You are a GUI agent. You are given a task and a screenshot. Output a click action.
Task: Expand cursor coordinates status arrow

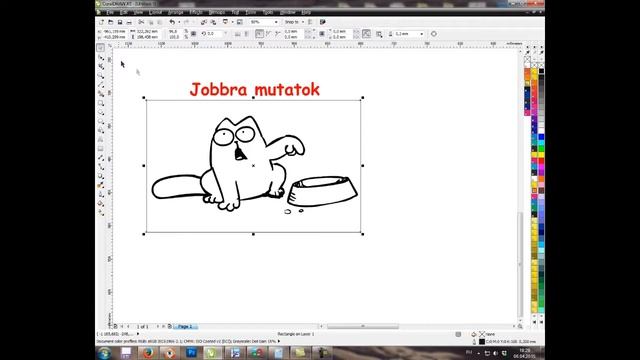(x=138, y=334)
